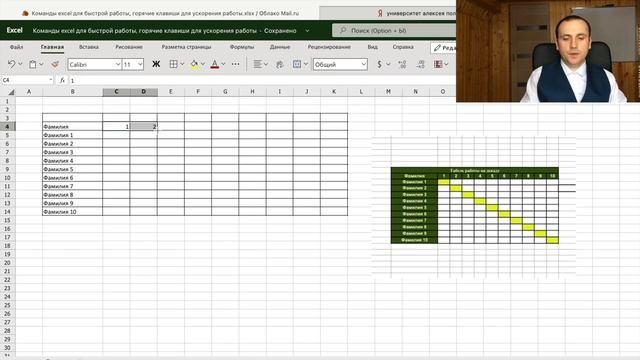This screenshot has width=640, height=360.
Task: Click in the Поиск search box
Action: tap(394, 31)
